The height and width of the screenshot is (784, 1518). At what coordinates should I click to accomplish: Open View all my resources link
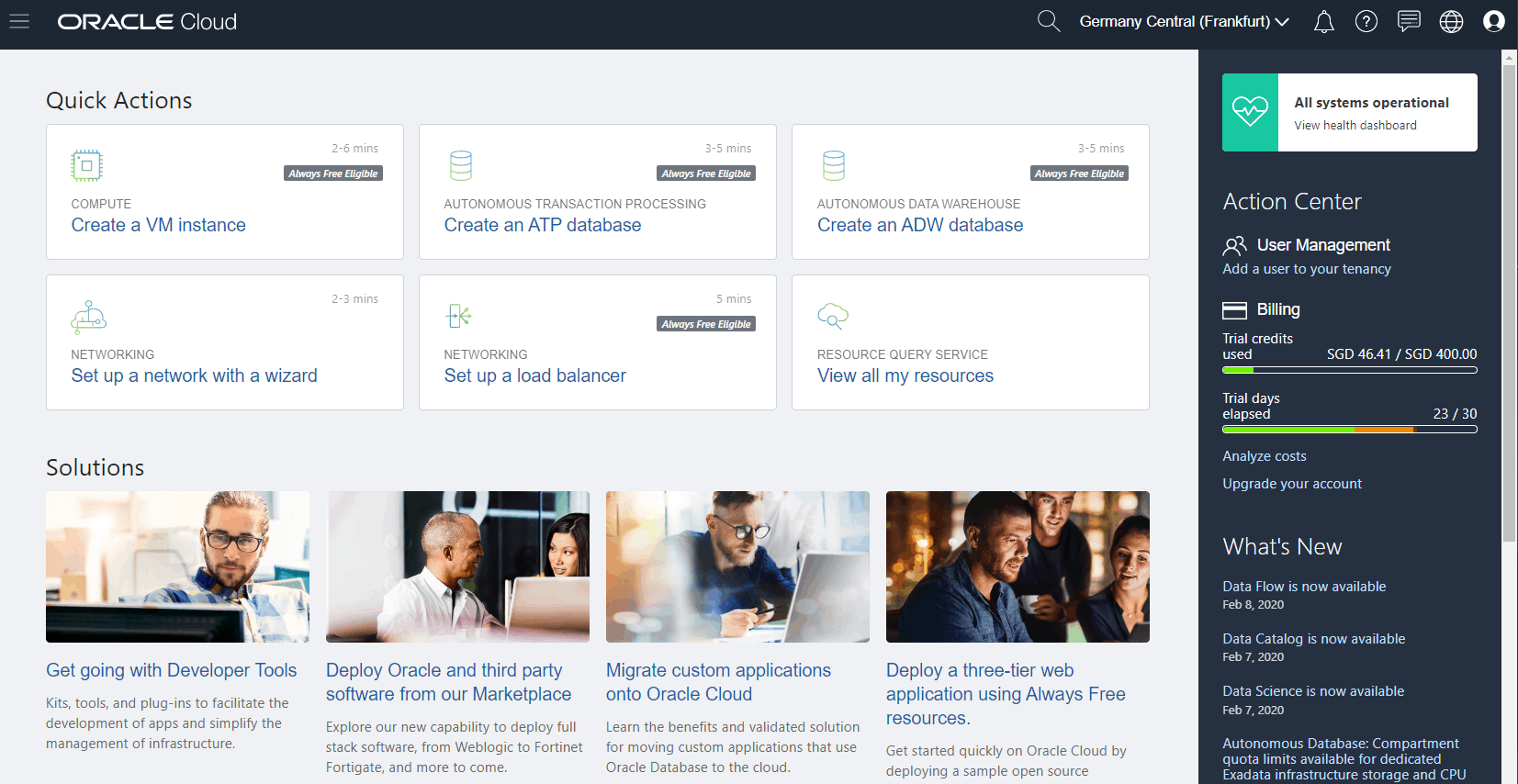click(905, 375)
